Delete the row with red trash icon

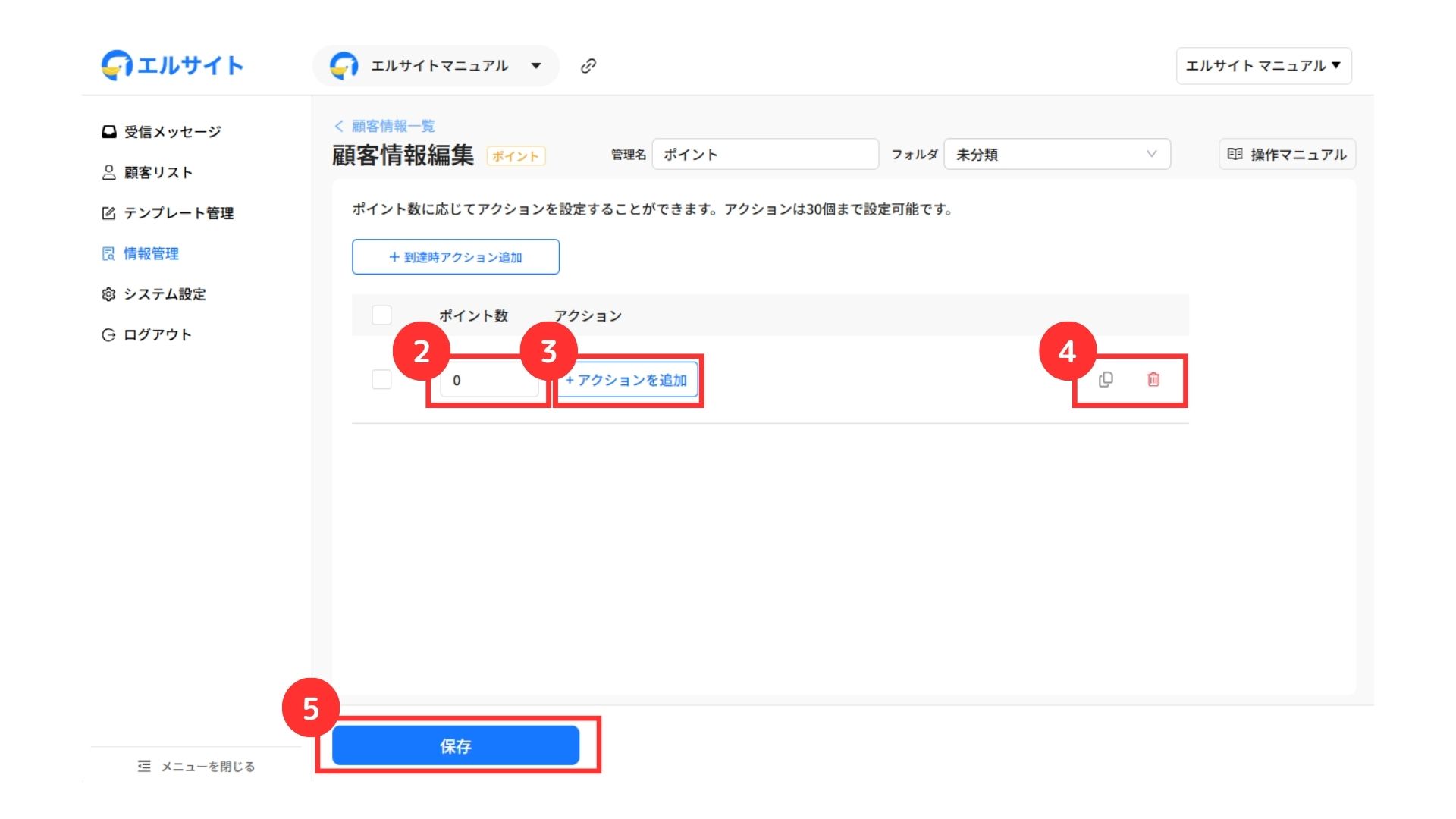1153,379
